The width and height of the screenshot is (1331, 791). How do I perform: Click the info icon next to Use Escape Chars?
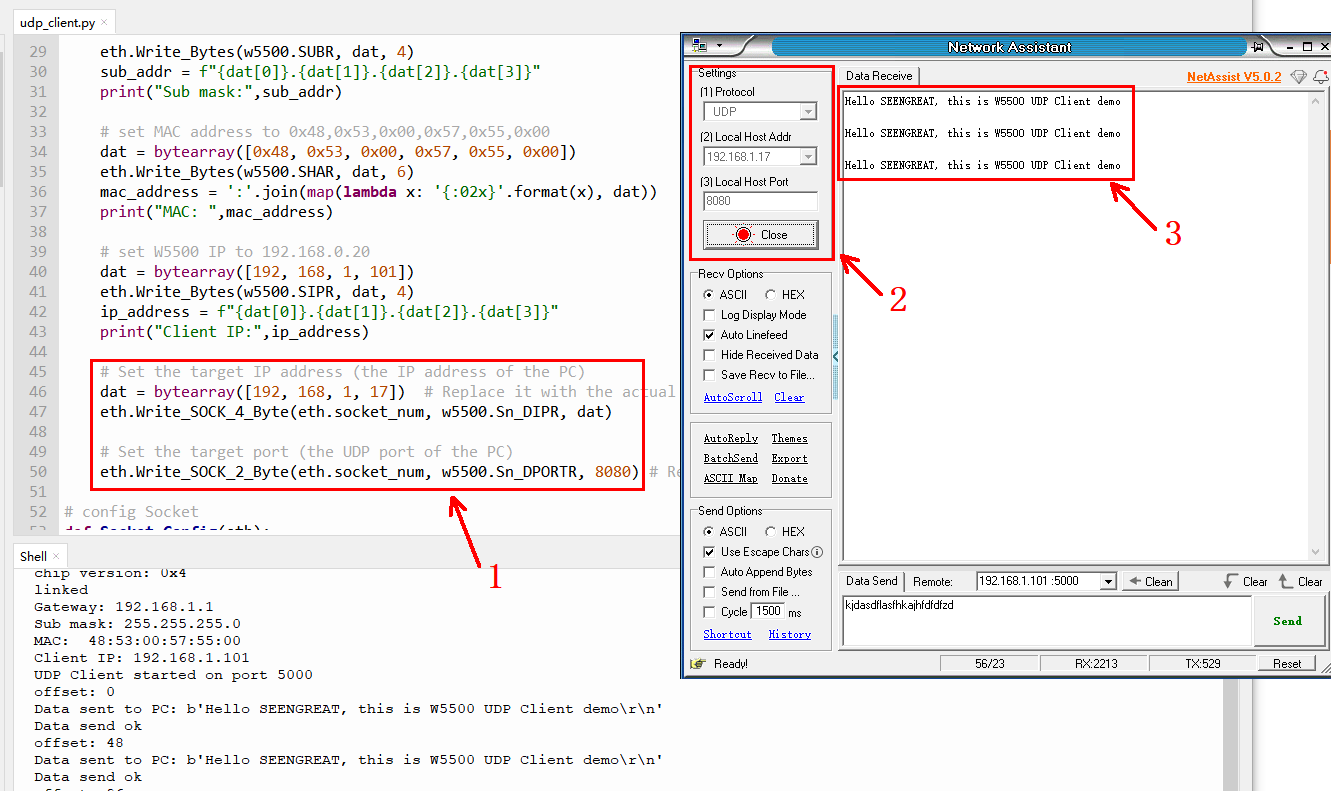[817, 552]
